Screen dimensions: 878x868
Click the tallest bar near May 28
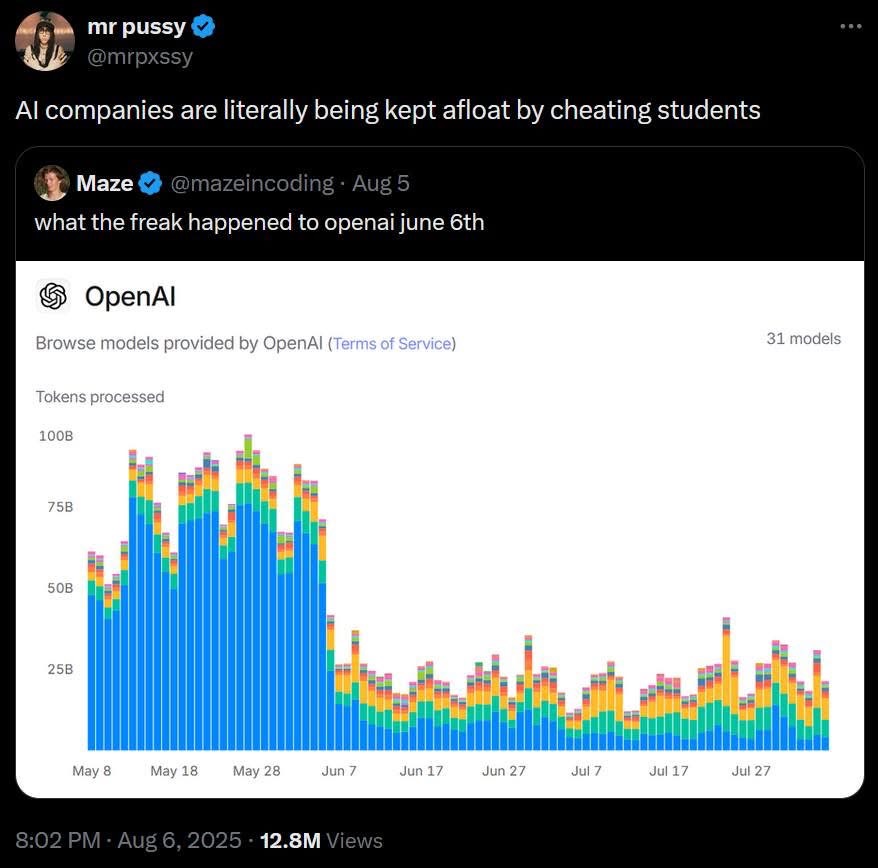tap(248, 592)
